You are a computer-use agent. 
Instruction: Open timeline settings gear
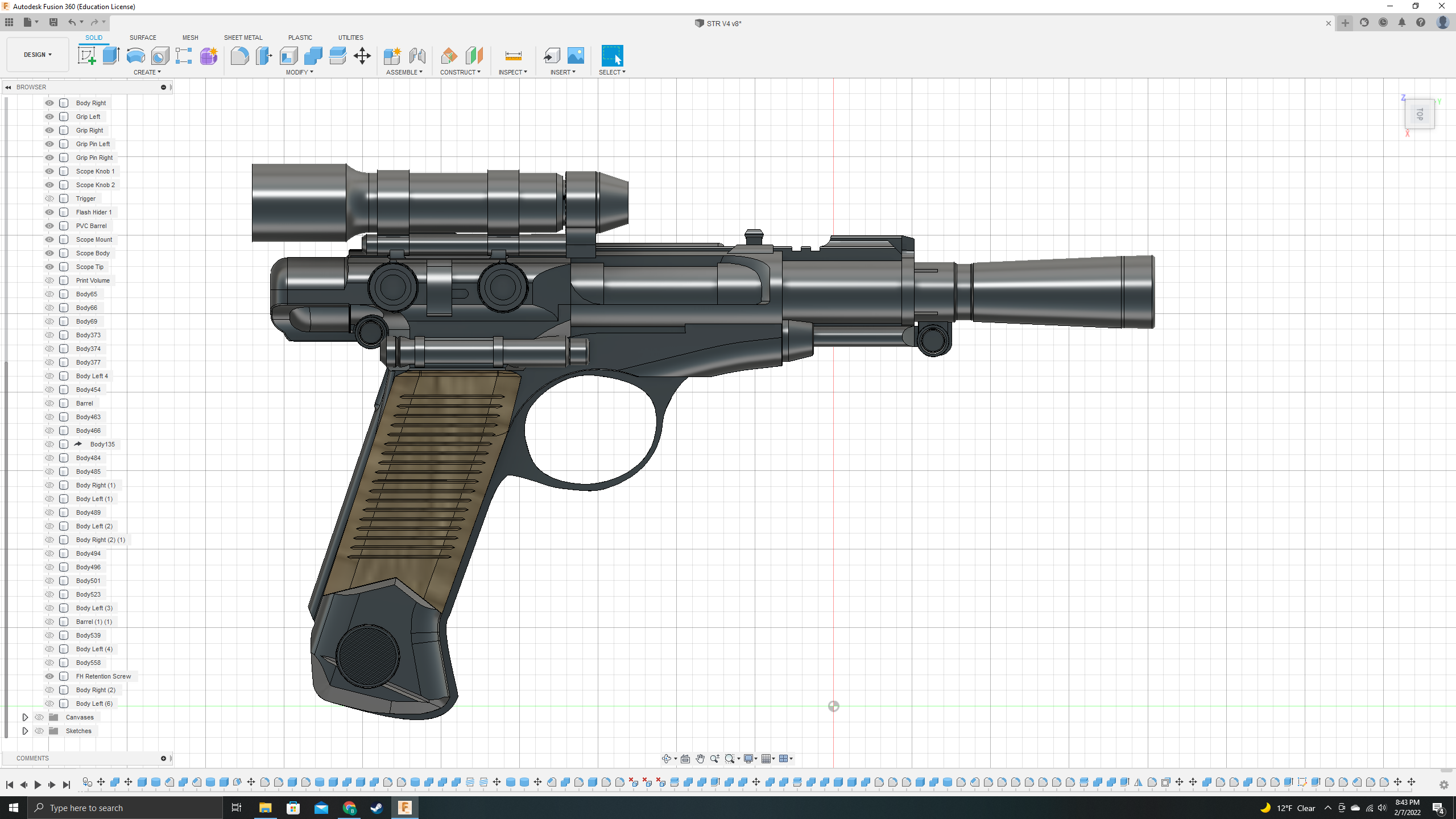click(x=1444, y=785)
